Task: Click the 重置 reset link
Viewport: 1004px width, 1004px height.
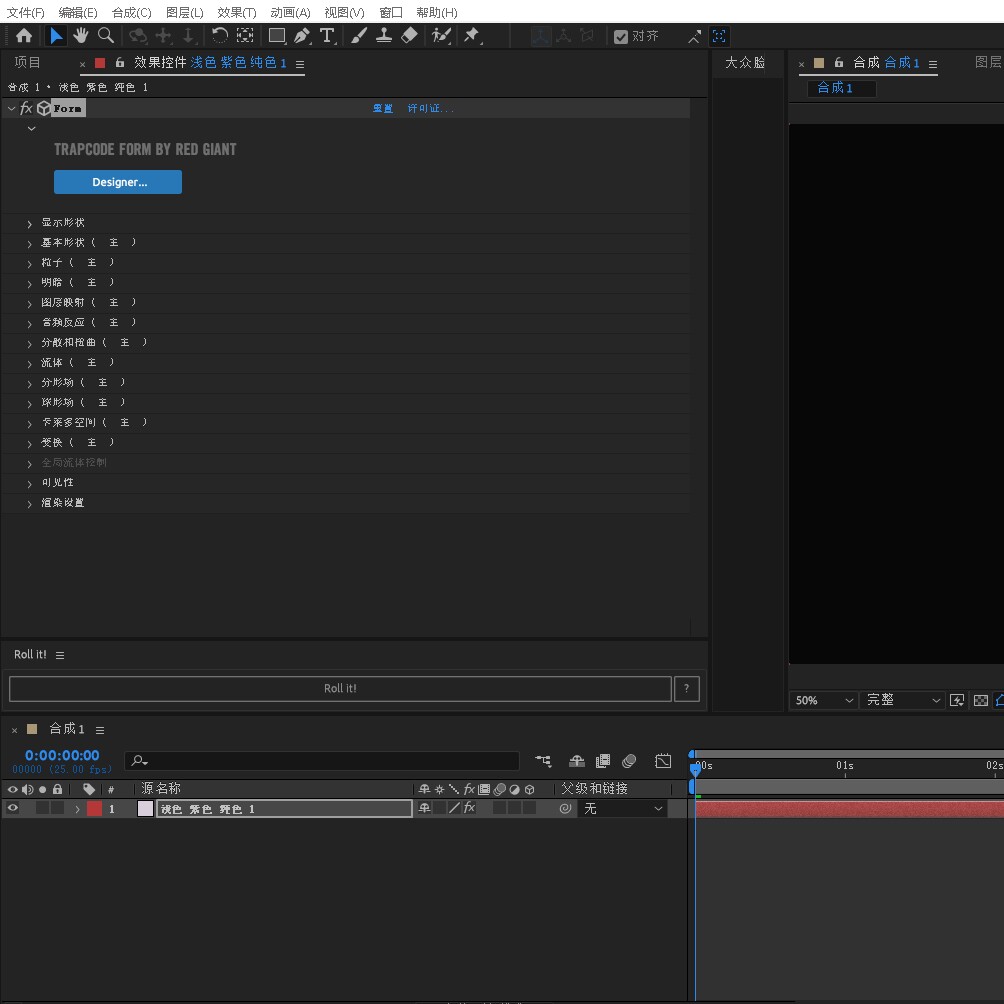Action: coord(383,108)
